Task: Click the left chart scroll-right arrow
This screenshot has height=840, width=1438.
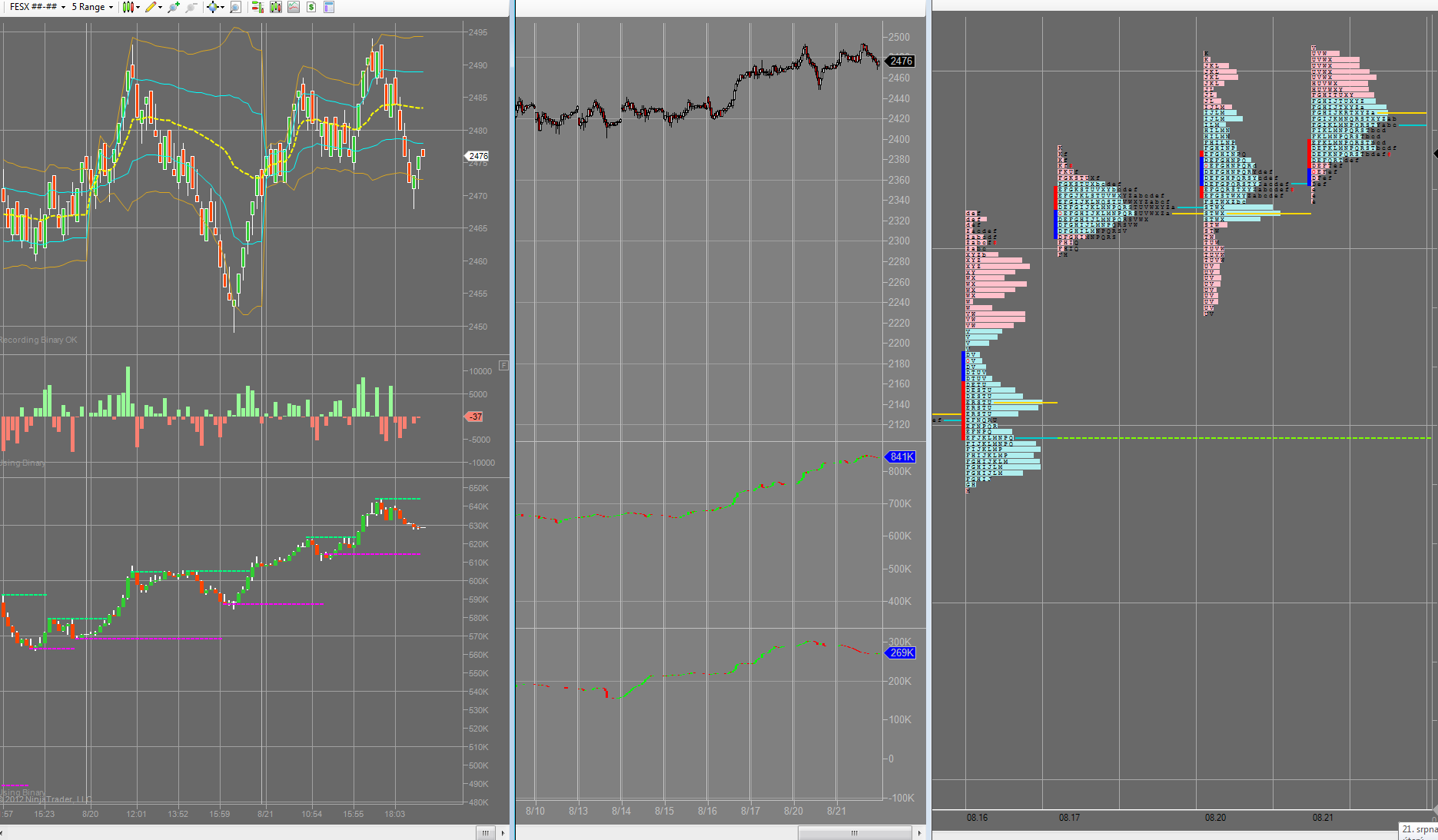Action: [x=503, y=833]
